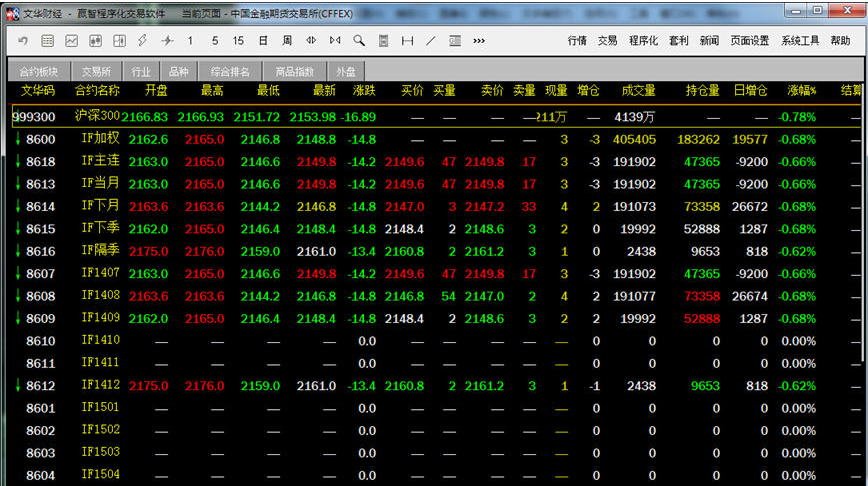Open the line chart view icon
Image resolution: width=868 pixels, height=486 pixels.
[71, 41]
